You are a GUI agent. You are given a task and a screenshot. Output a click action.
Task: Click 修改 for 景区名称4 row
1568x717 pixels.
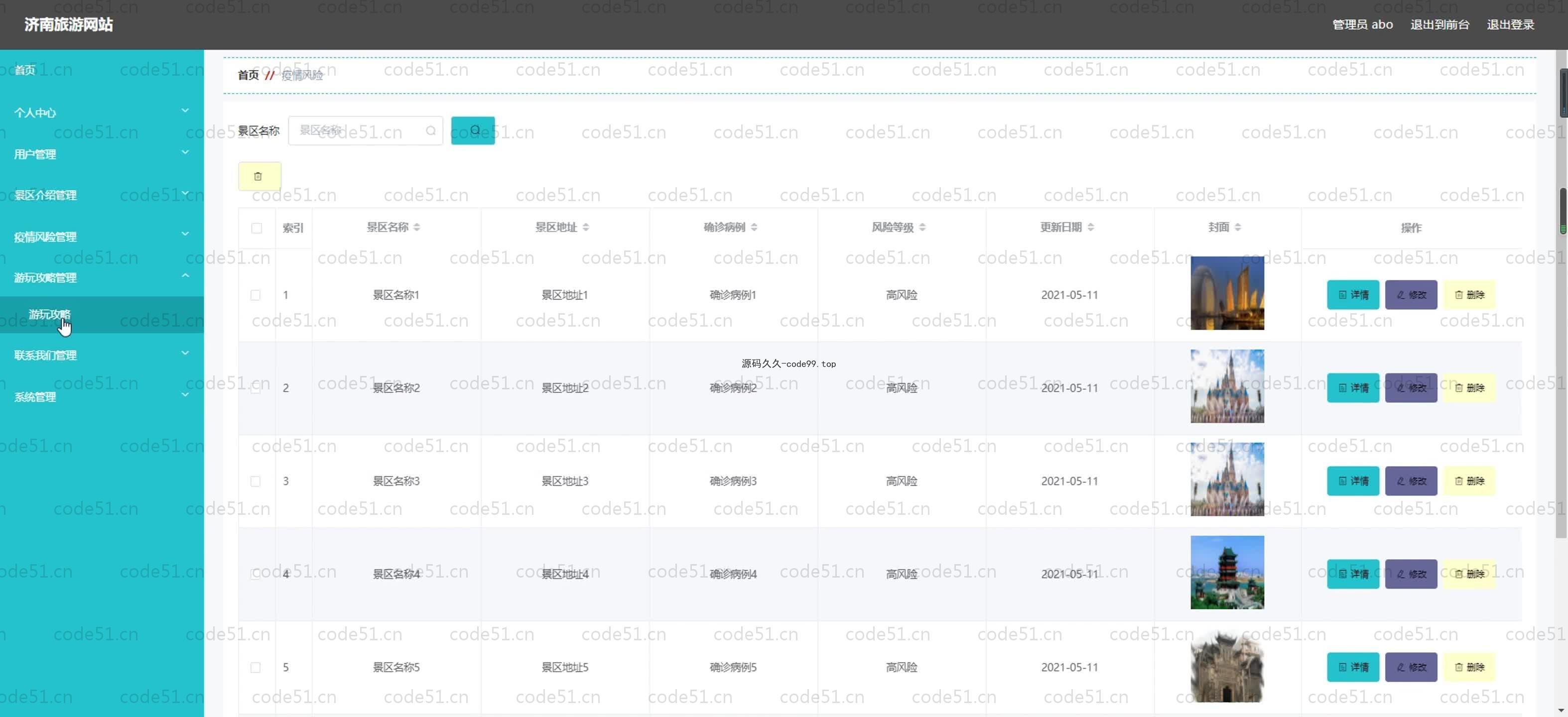point(1411,574)
